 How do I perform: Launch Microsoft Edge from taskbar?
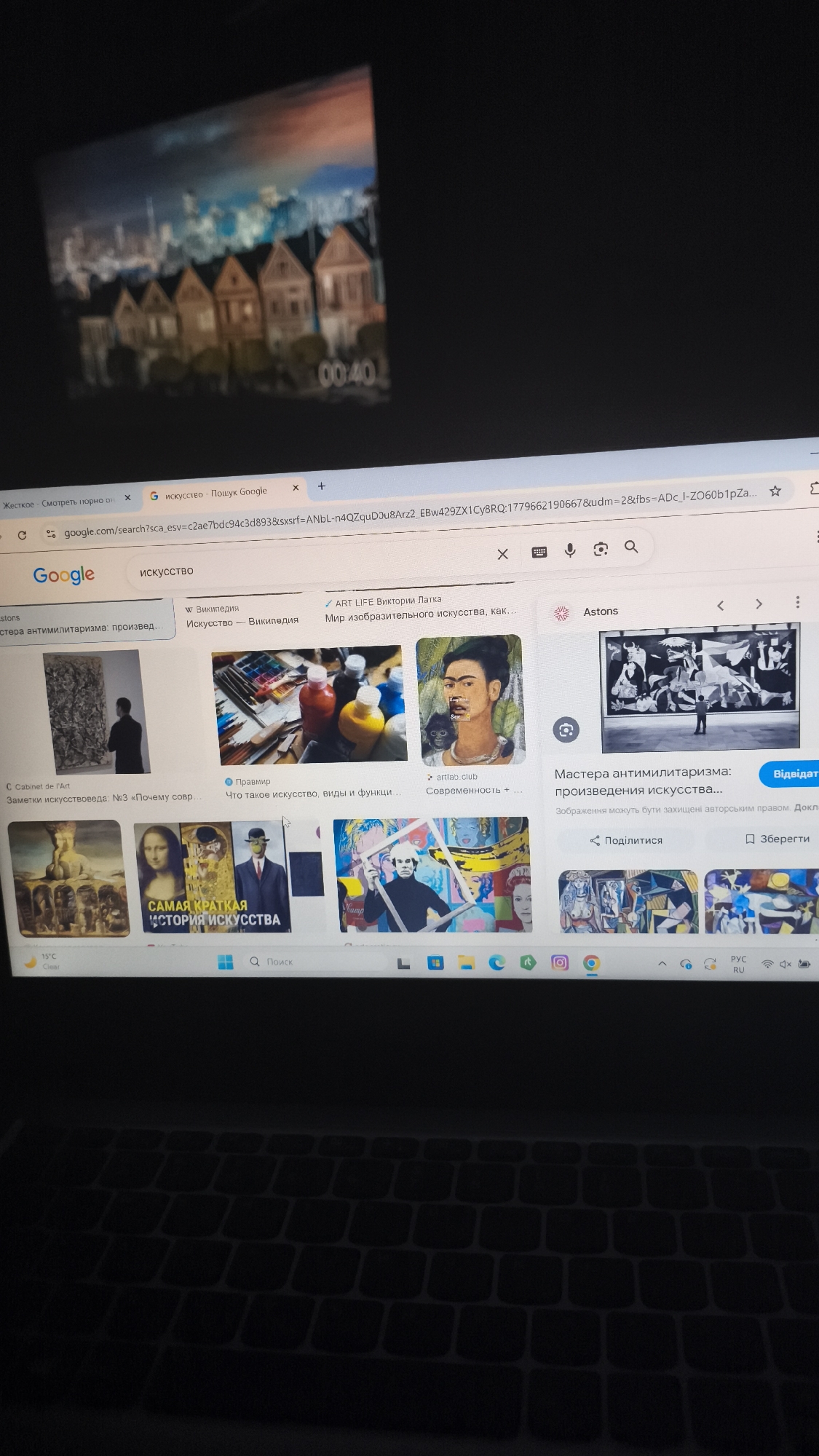click(x=497, y=962)
